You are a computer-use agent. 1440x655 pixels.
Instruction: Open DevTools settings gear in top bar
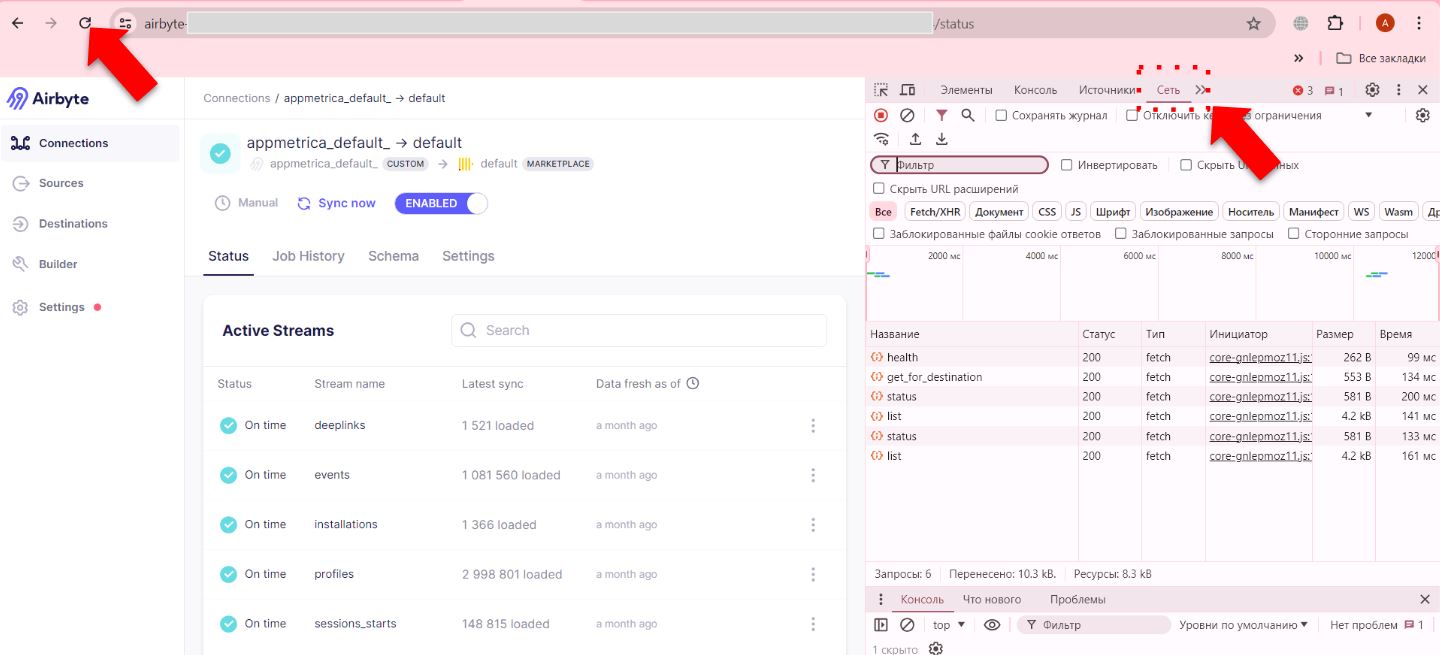(1372, 90)
